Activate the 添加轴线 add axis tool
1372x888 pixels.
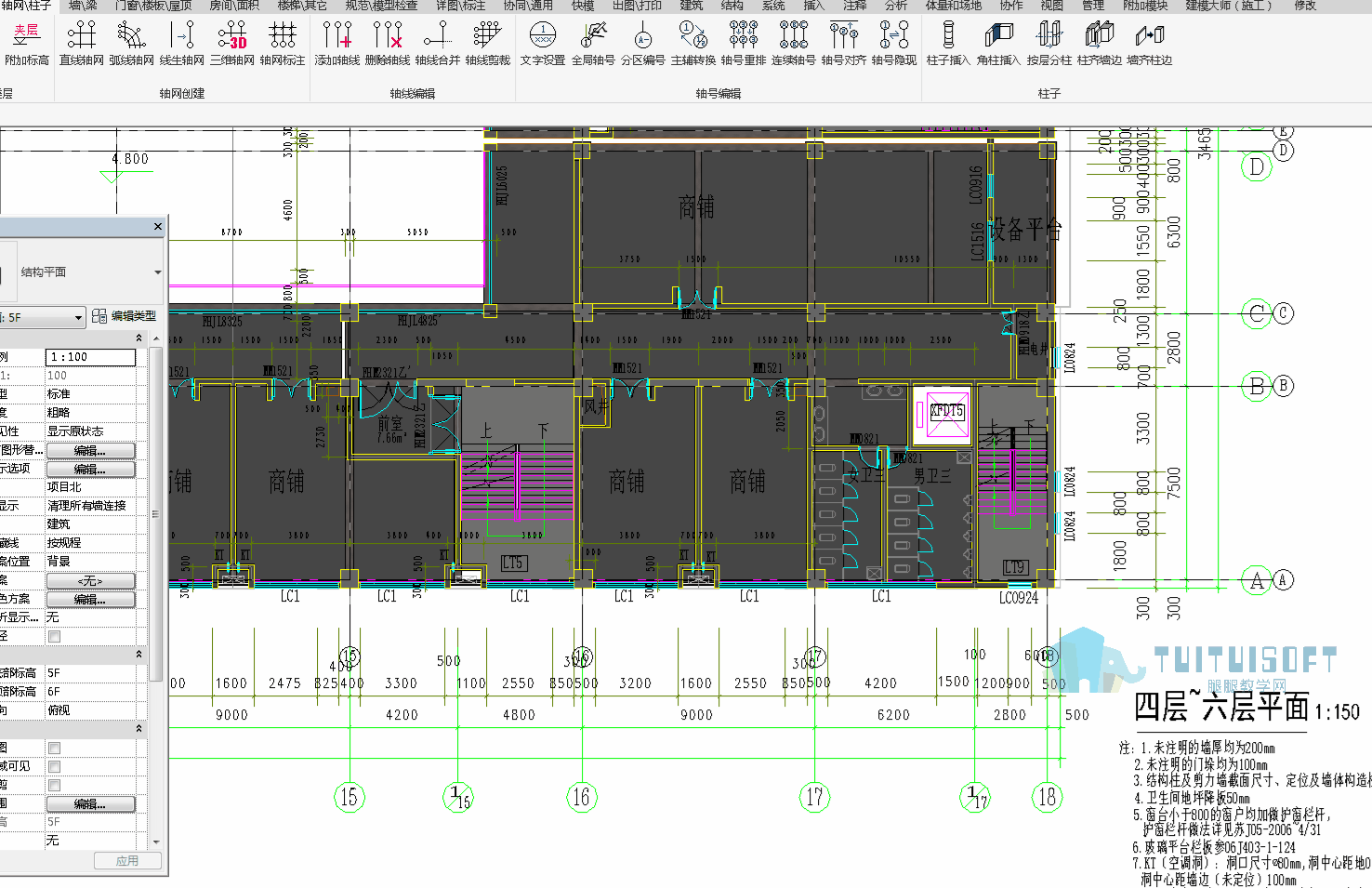click(336, 43)
